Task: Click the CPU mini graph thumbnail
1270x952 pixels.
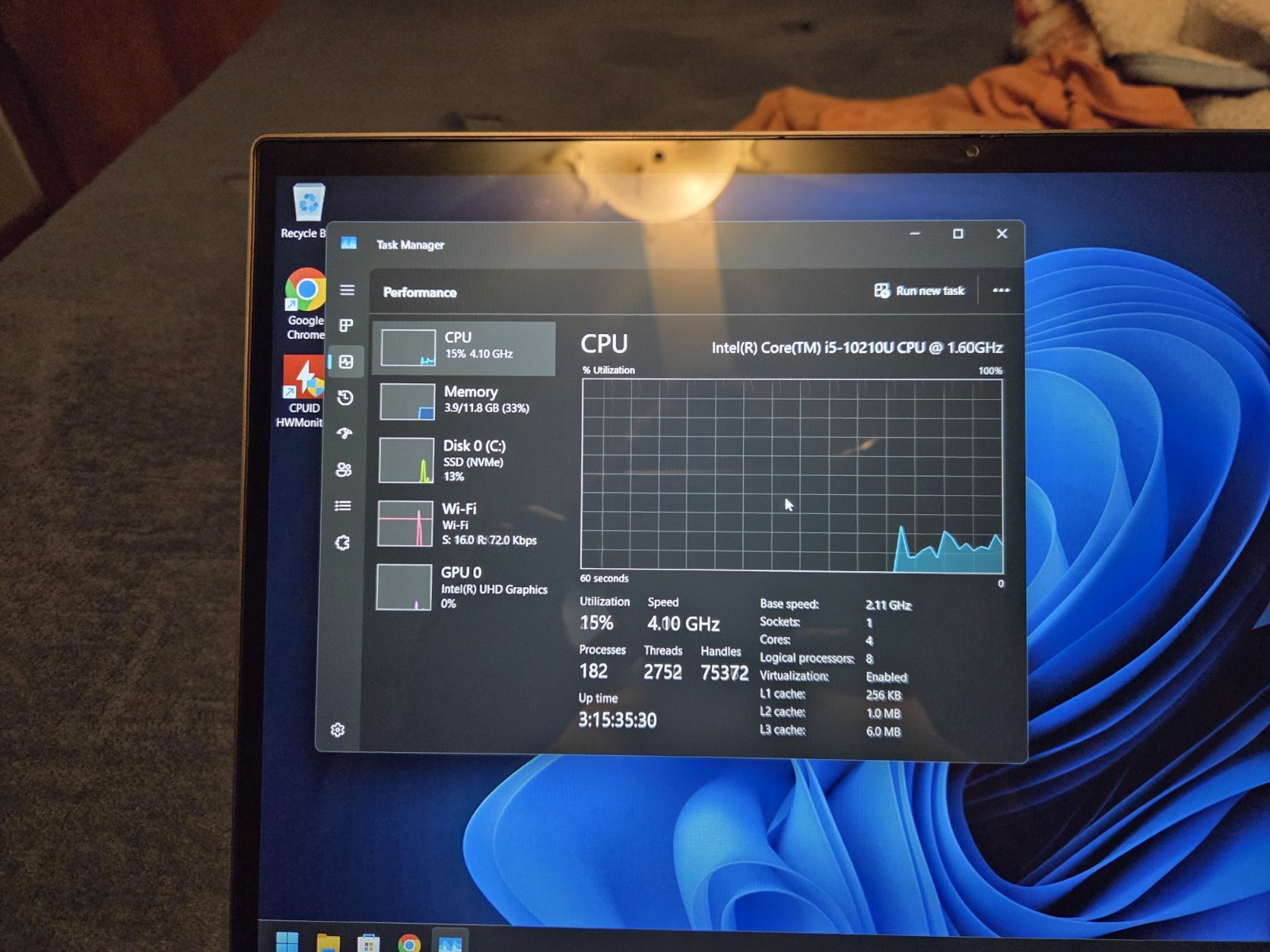Action: [408, 348]
